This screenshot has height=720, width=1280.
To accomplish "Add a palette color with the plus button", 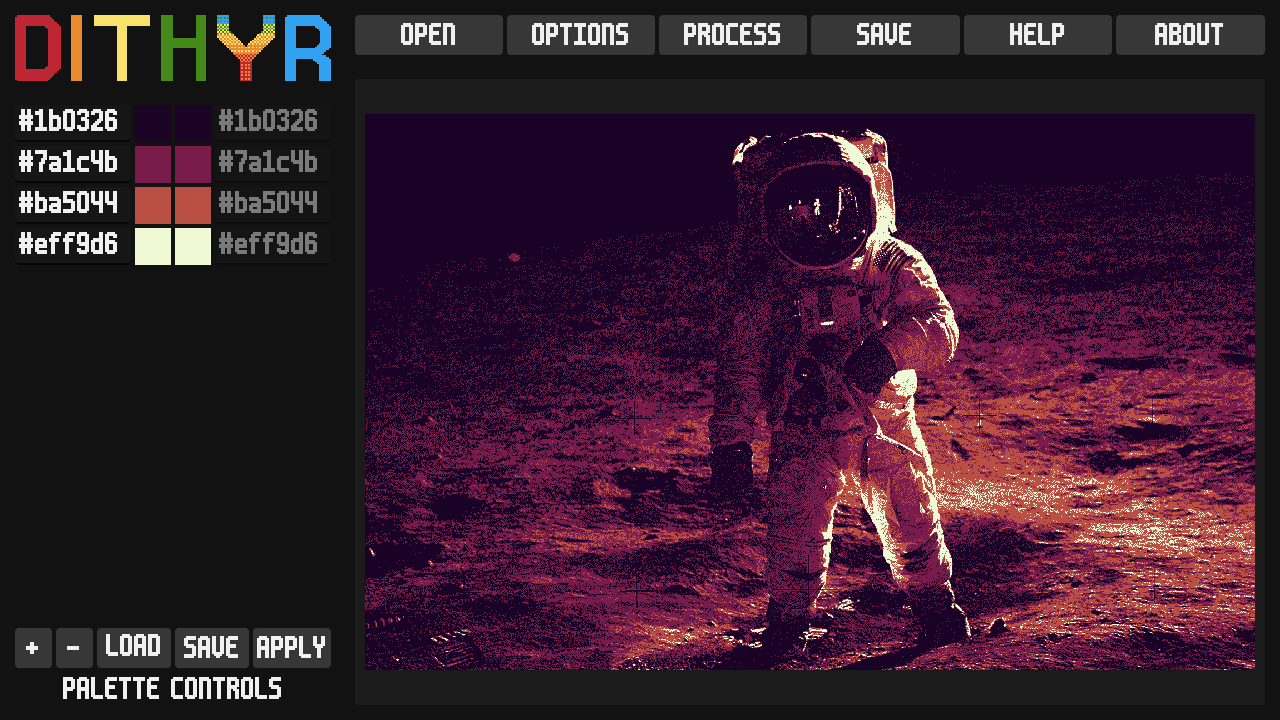I will click(33, 648).
